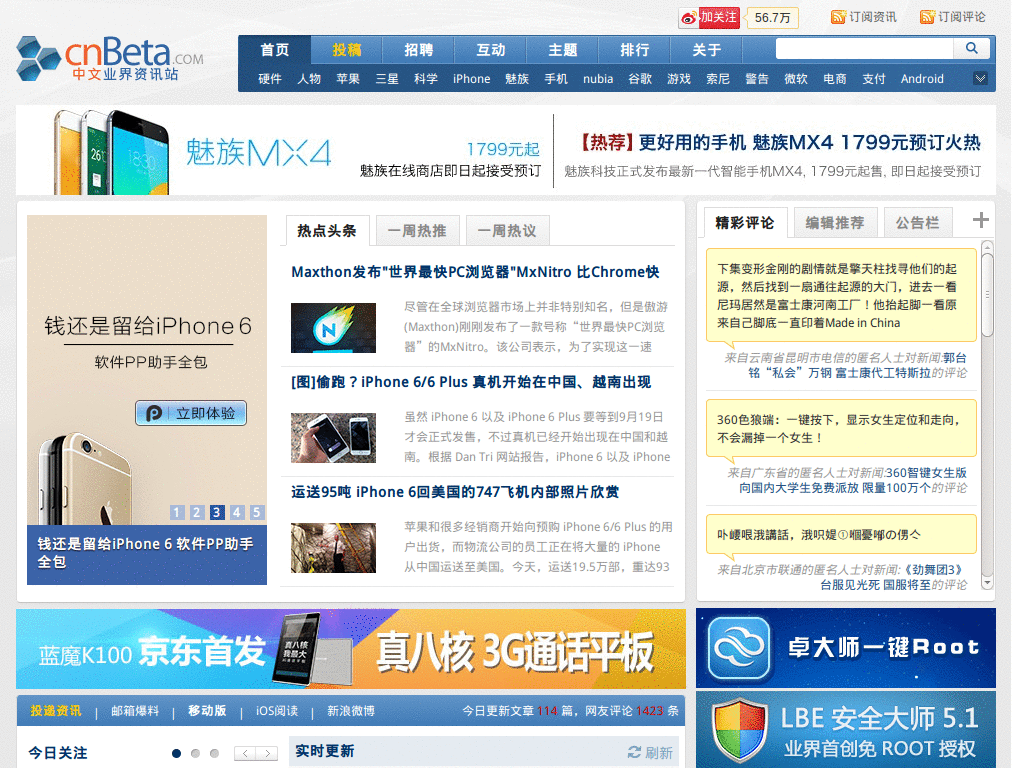1024x768 pixels.
Task: Open the 邮箱爆料 link
Action: click(x=135, y=711)
